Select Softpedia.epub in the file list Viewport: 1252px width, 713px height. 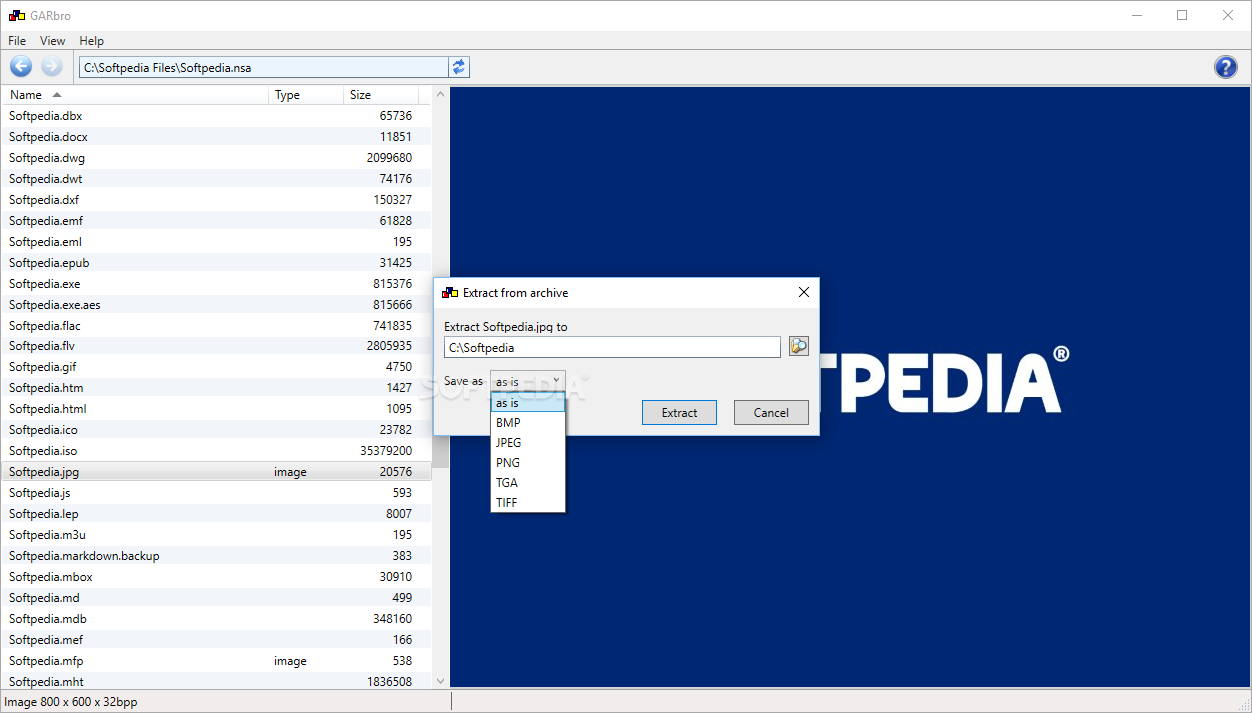[217, 263]
